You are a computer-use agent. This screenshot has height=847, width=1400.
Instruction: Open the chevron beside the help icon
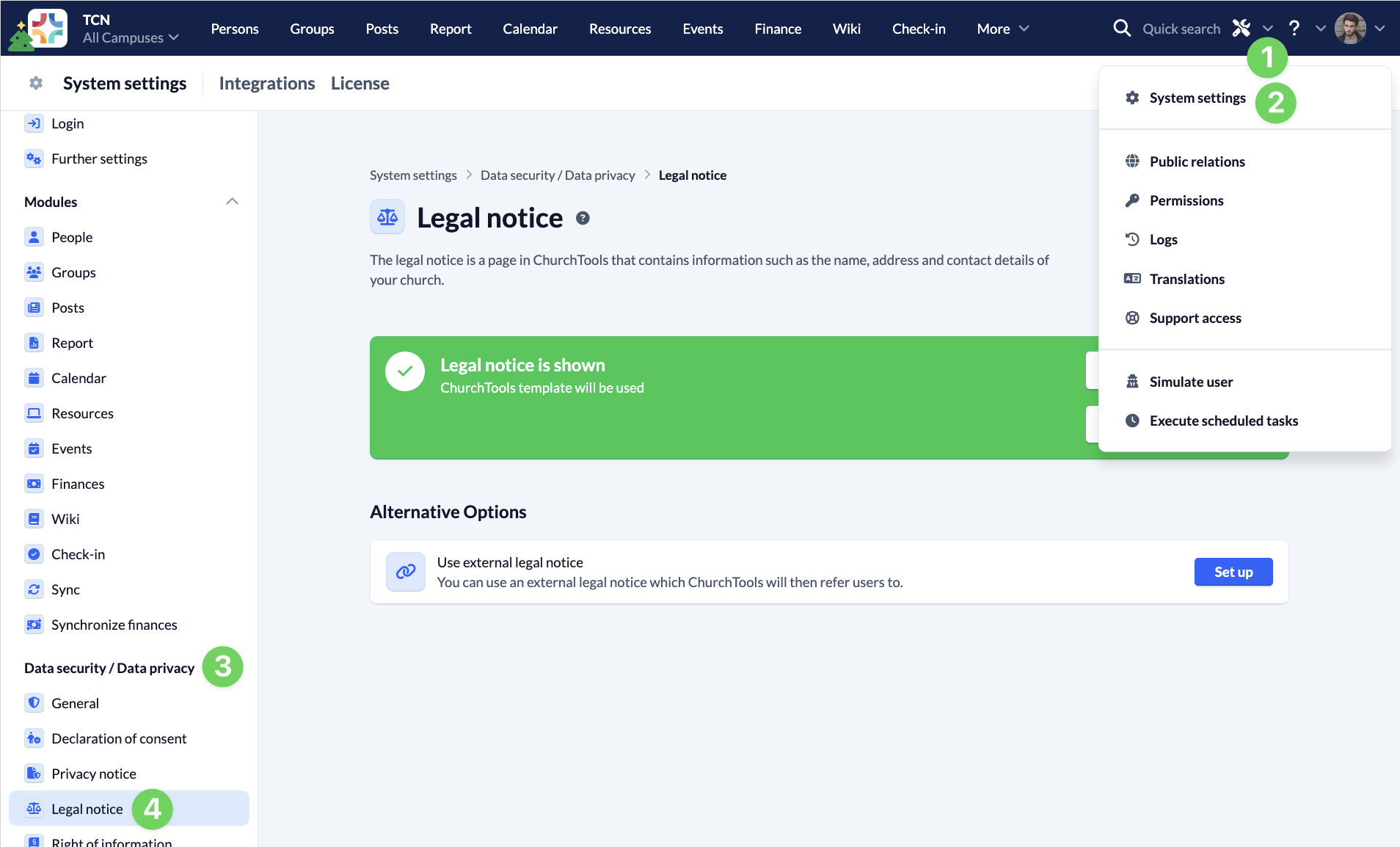coord(1321,29)
